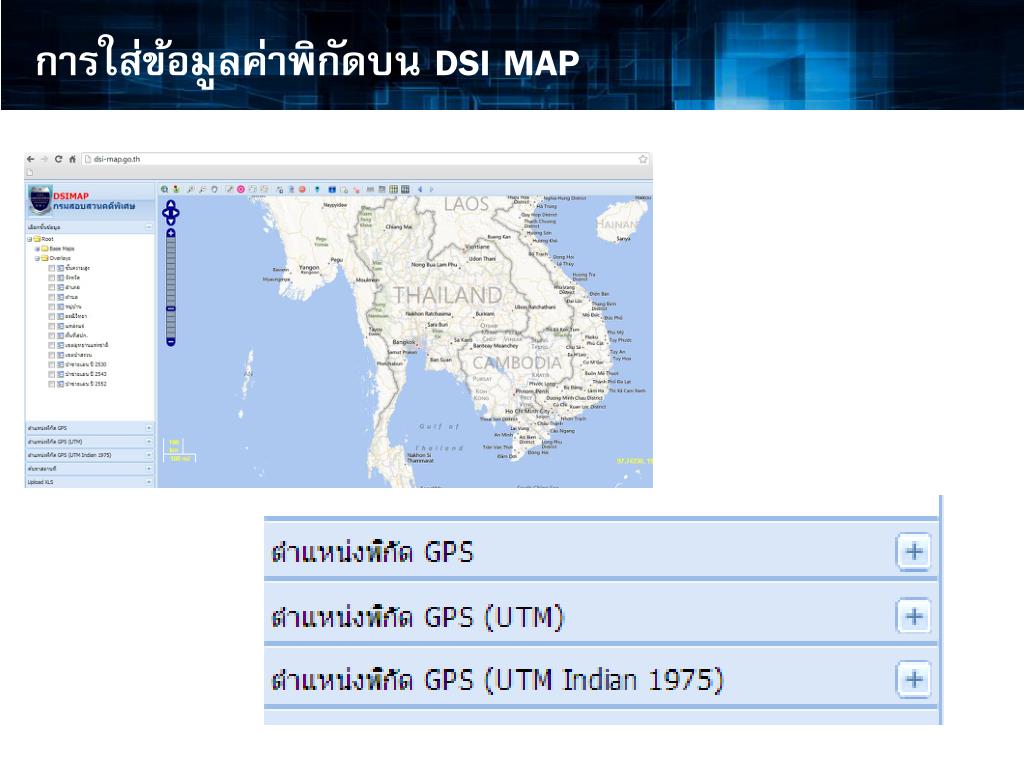Expand GPS (UTM) plus button in enlarged panel
The image size is (1024, 768).
click(914, 616)
